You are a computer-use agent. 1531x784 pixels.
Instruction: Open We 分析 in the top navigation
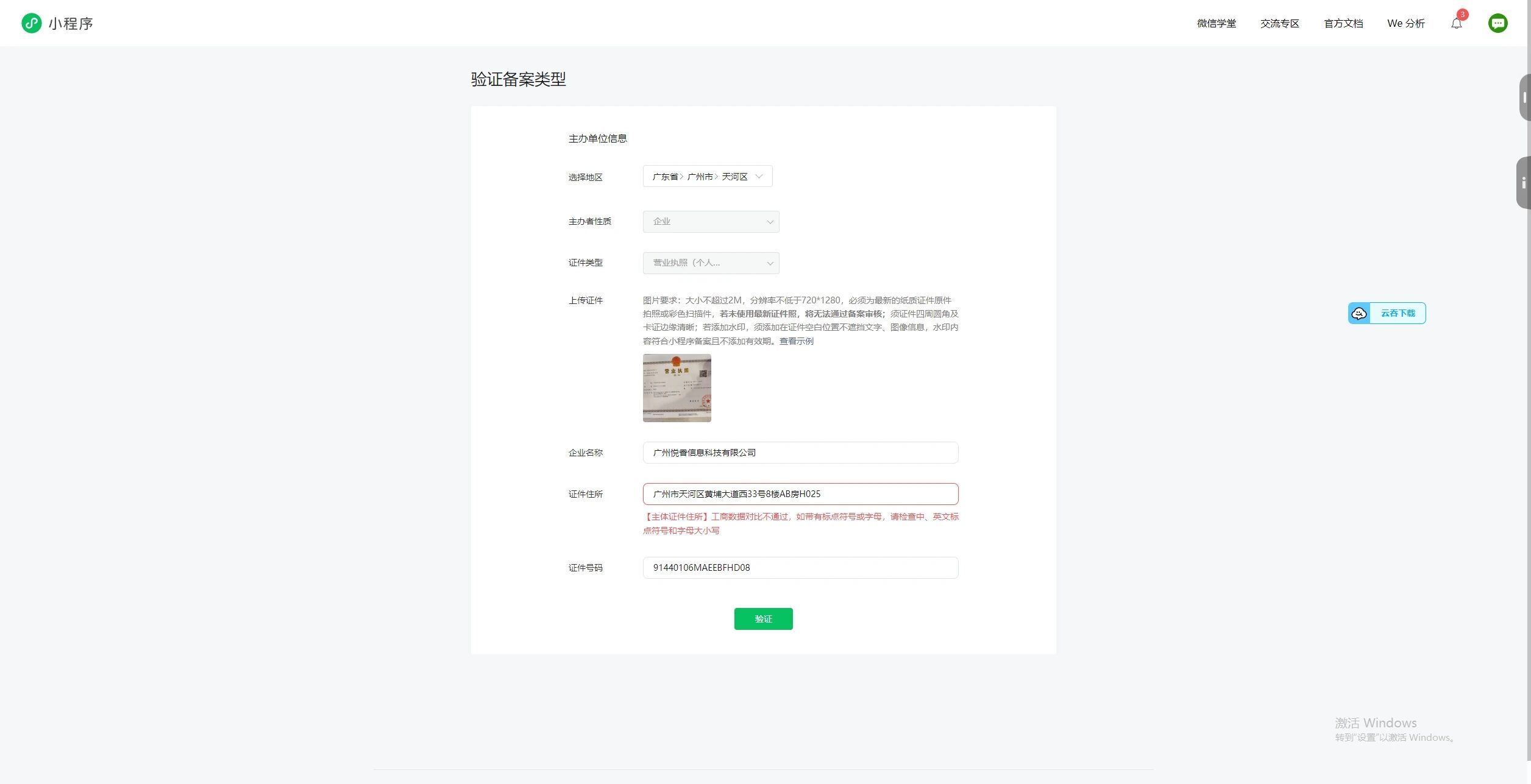[1405, 24]
